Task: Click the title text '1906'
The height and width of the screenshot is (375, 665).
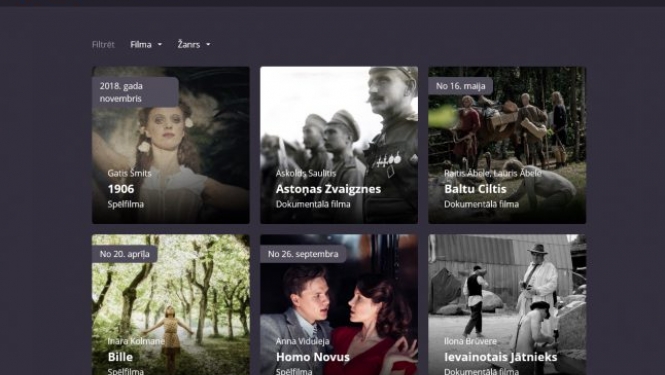Action: click(121, 189)
